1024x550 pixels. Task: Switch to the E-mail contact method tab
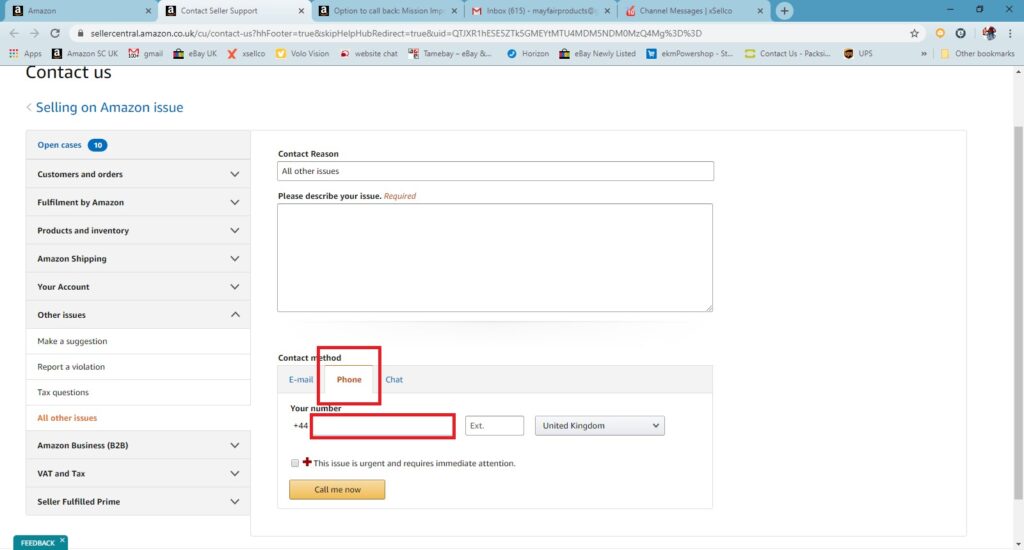click(300, 380)
